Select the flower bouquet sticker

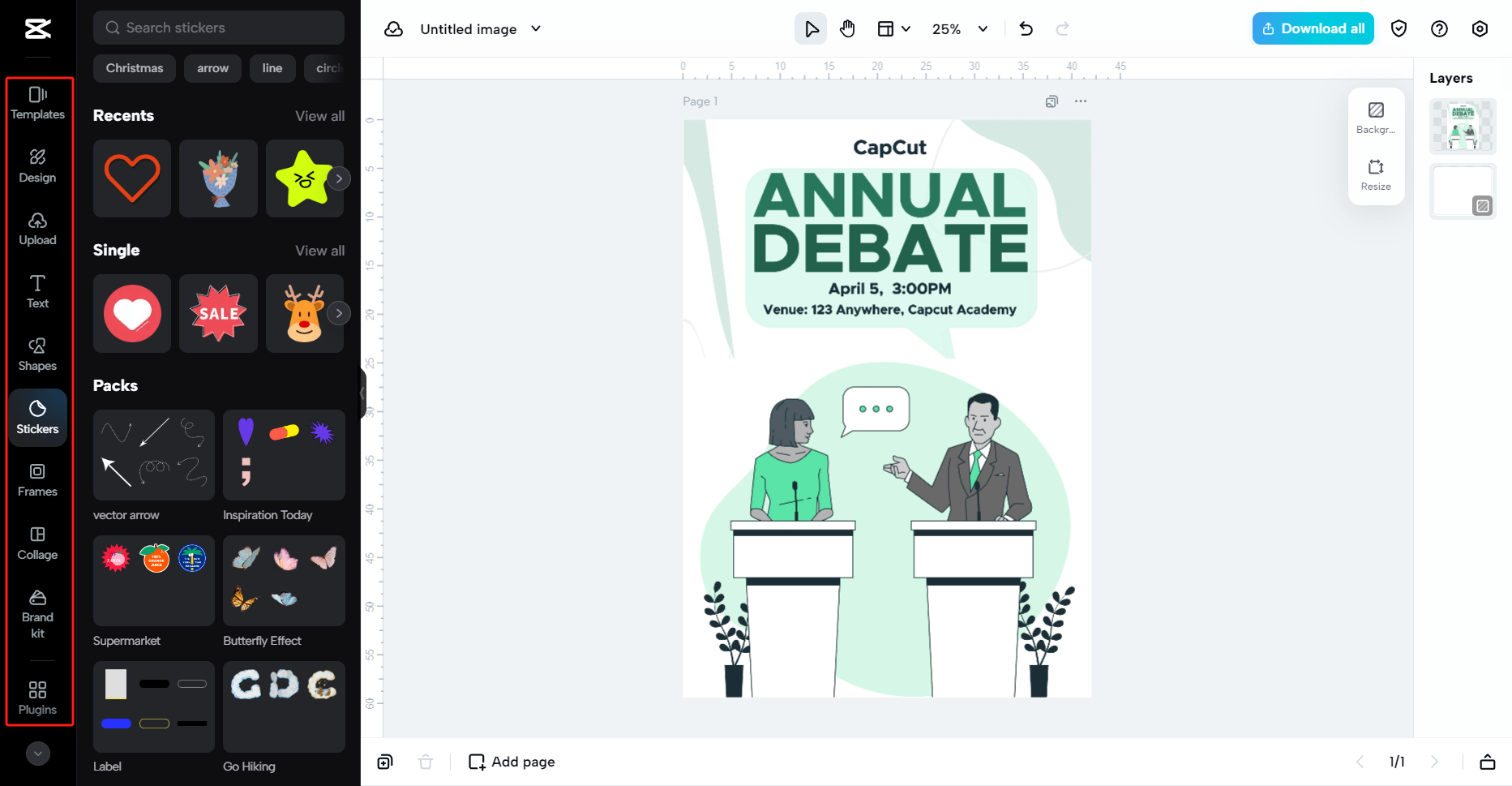pyautogui.click(x=218, y=178)
